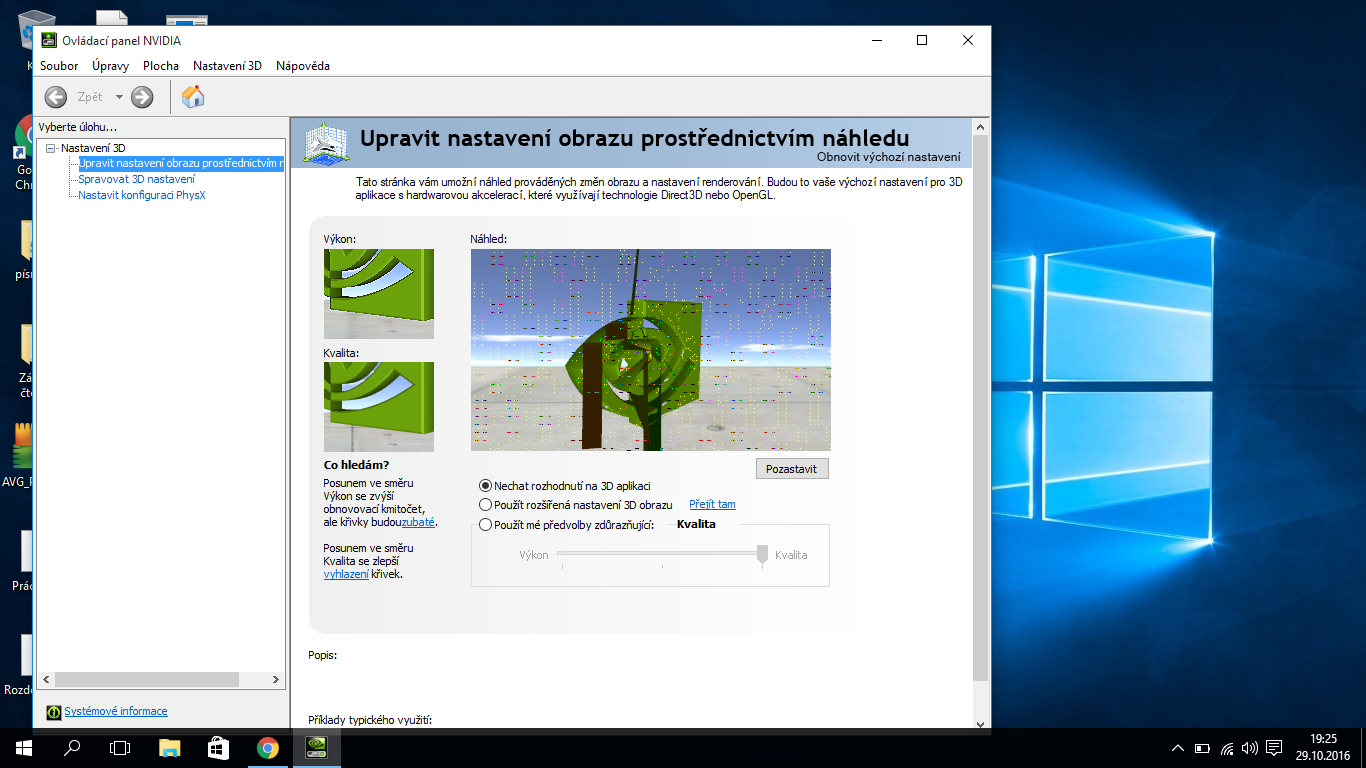Click the main panel's scroll-up arrow
Viewport: 1366px width, 768px height.
[980, 127]
